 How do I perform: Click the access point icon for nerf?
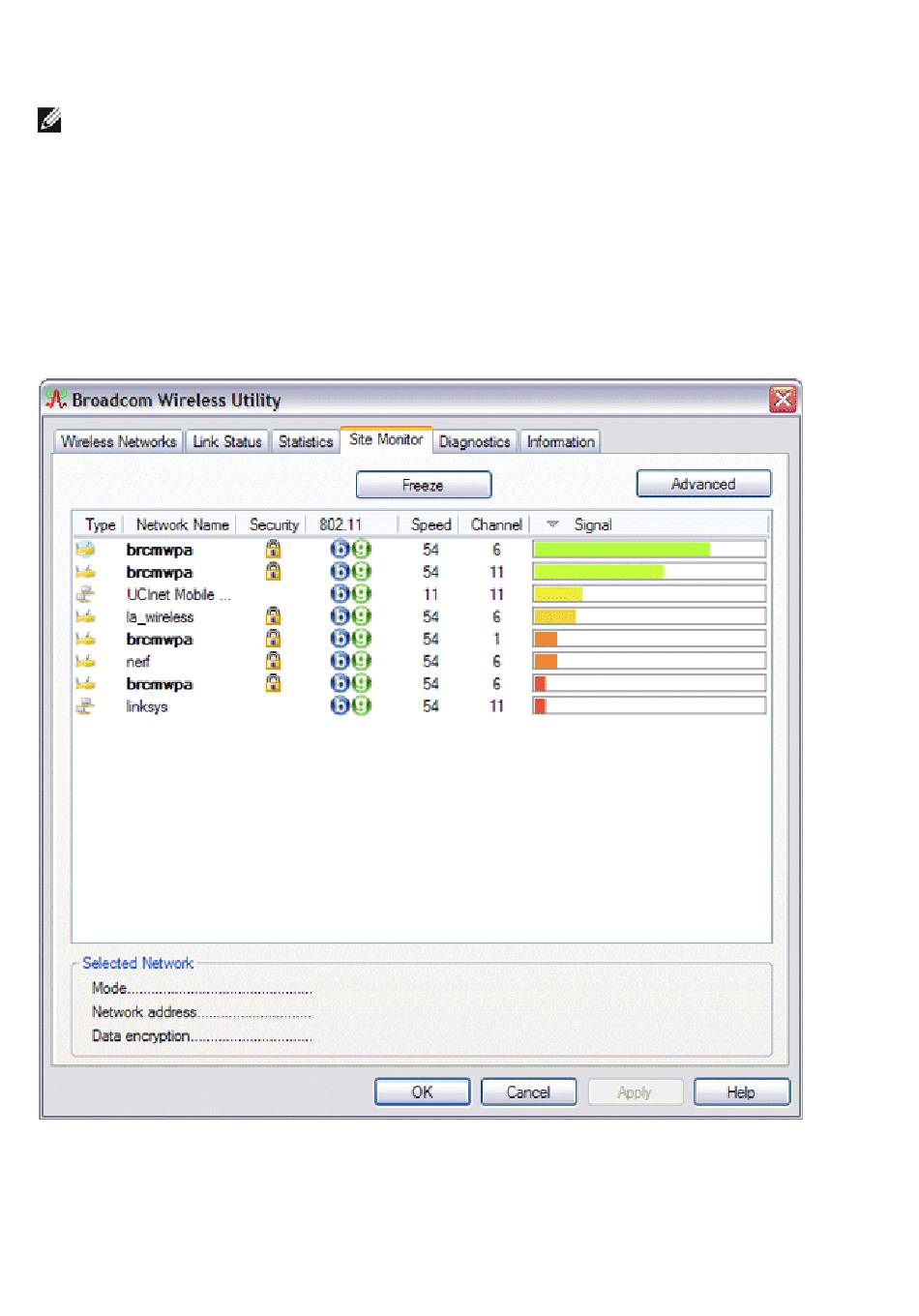(86, 661)
